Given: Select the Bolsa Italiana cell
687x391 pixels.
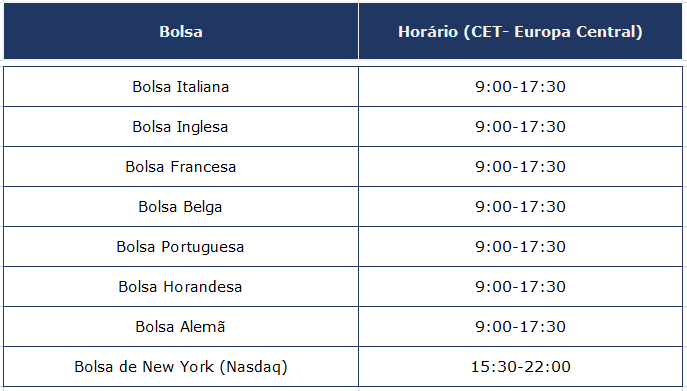Looking at the screenshot, I should (x=181, y=87).
